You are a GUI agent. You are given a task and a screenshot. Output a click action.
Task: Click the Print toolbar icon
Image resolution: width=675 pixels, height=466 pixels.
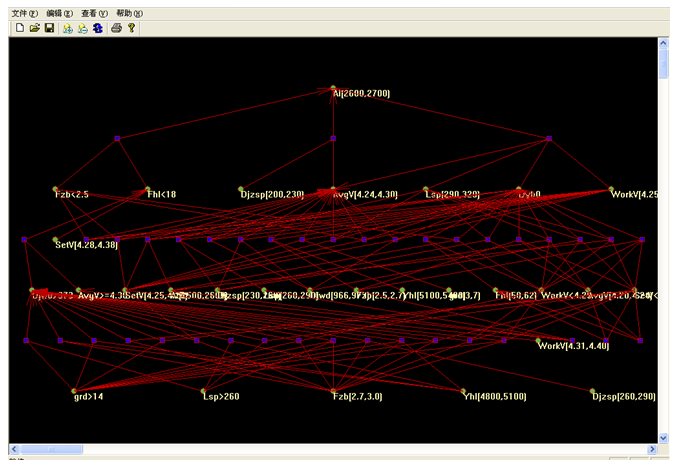point(116,29)
